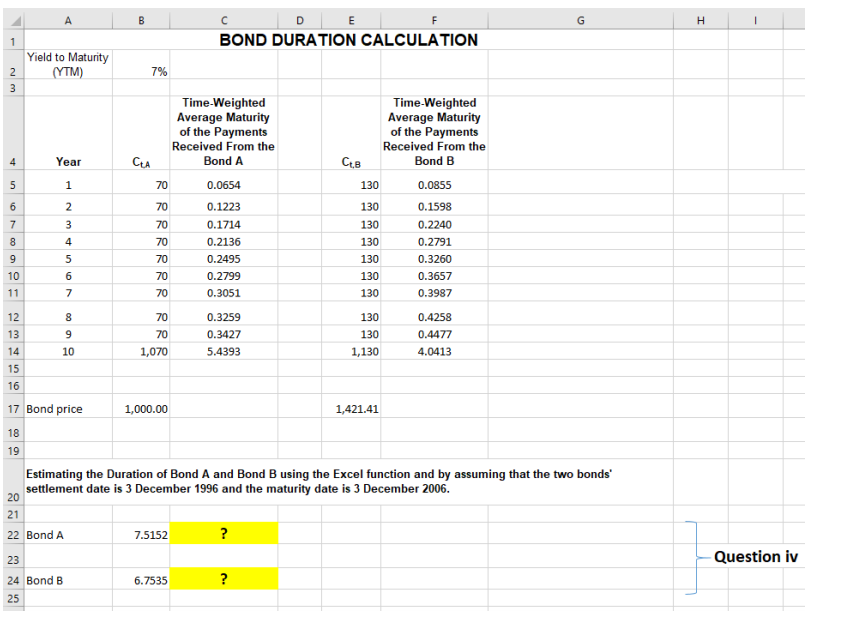Image resolution: width=842 pixels, height=627 pixels.
Task: Select column header C
Action: pos(223,18)
